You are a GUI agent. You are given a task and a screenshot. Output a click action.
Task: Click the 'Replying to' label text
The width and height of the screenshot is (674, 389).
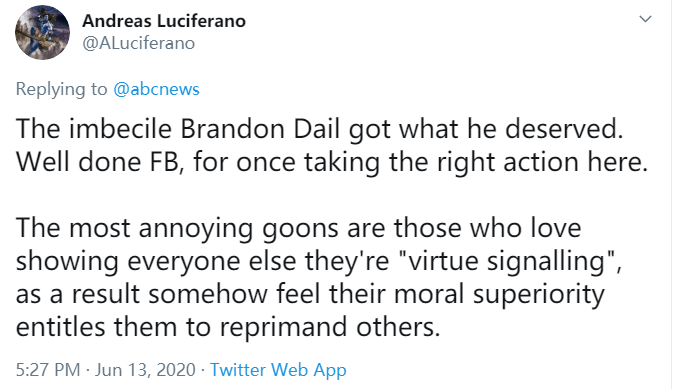[61, 89]
